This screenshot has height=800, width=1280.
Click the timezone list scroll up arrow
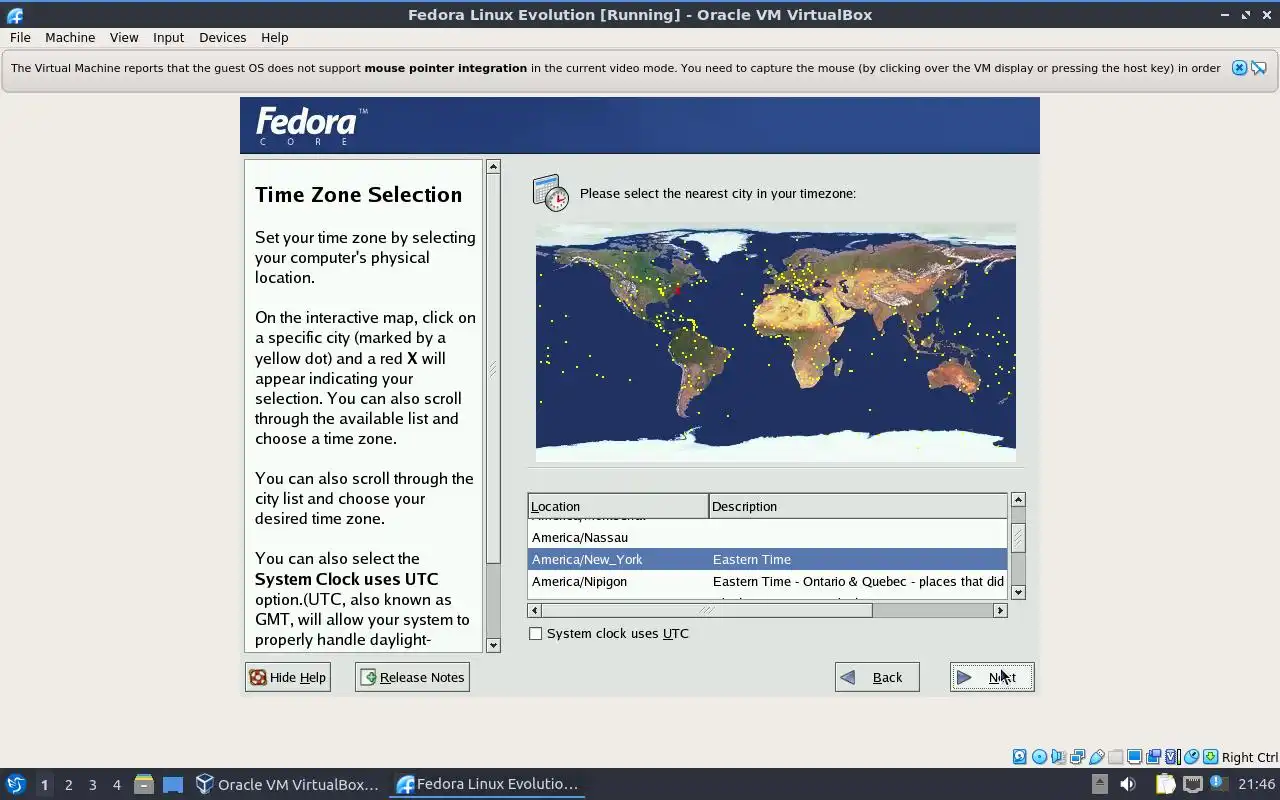(x=1018, y=499)
